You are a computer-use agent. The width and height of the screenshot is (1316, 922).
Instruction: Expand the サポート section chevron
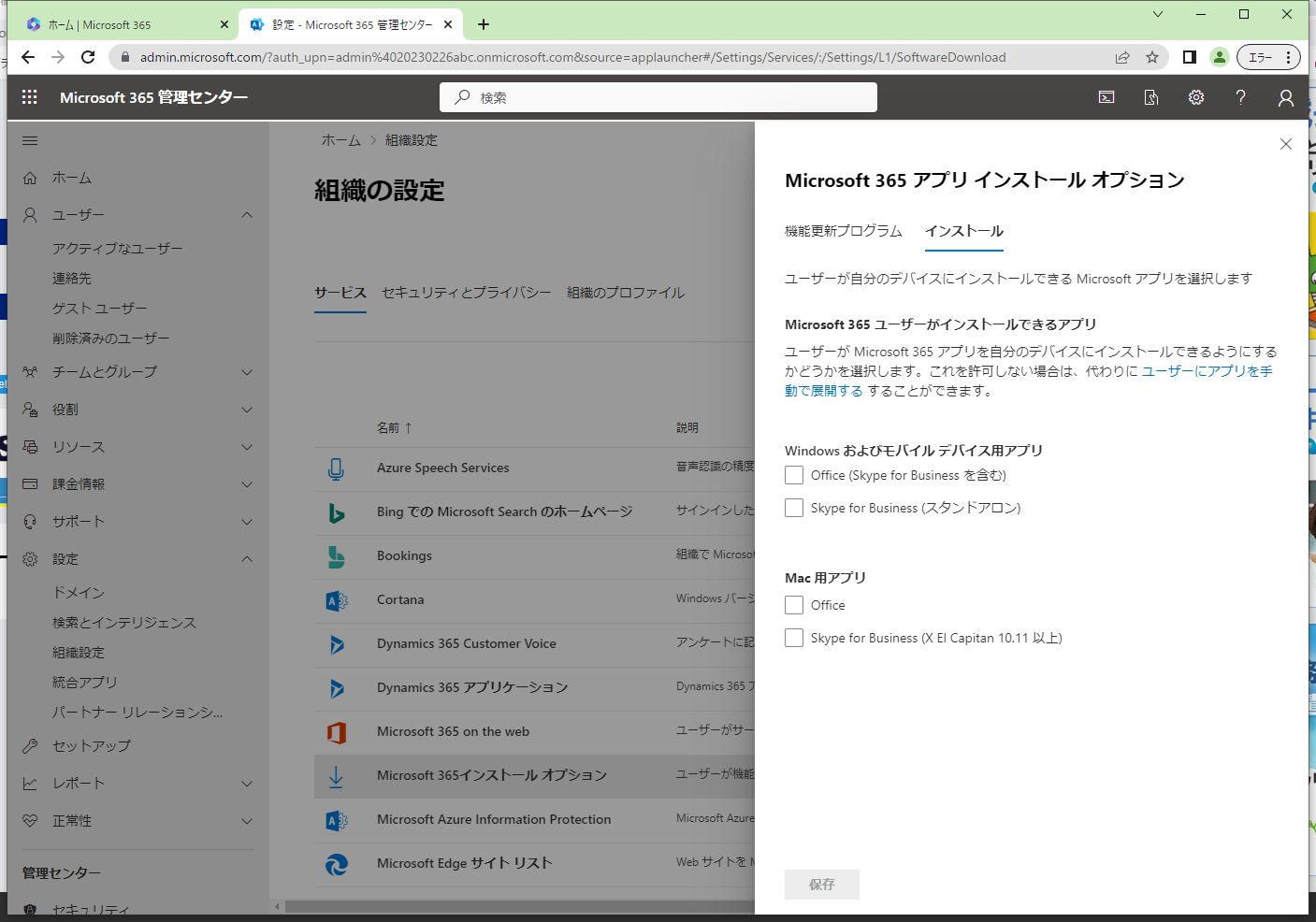[x=247, y=522]
